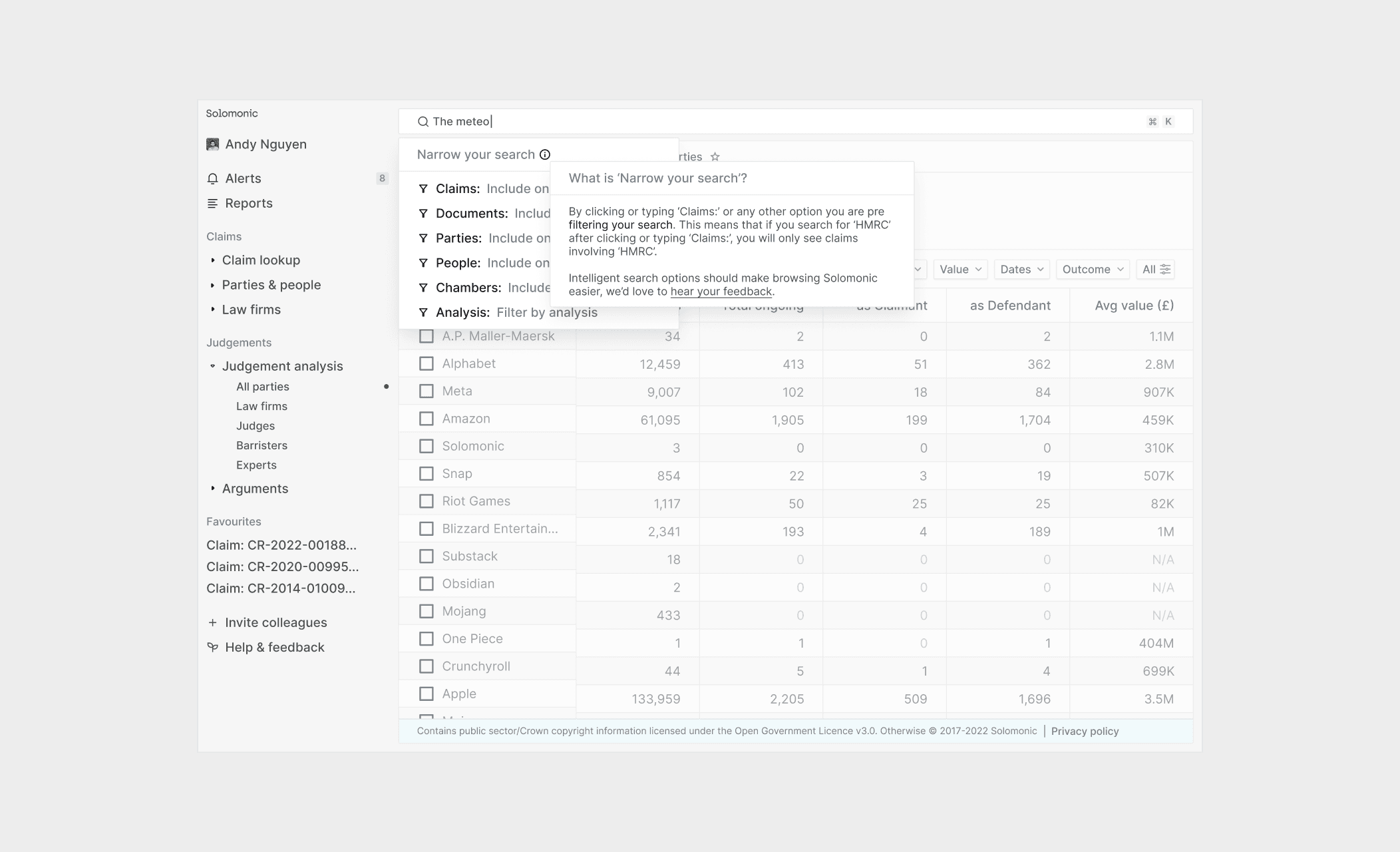Screen dimensions: 1400x852
Task: Check the Riot Games checkbox
Action: 427,501
